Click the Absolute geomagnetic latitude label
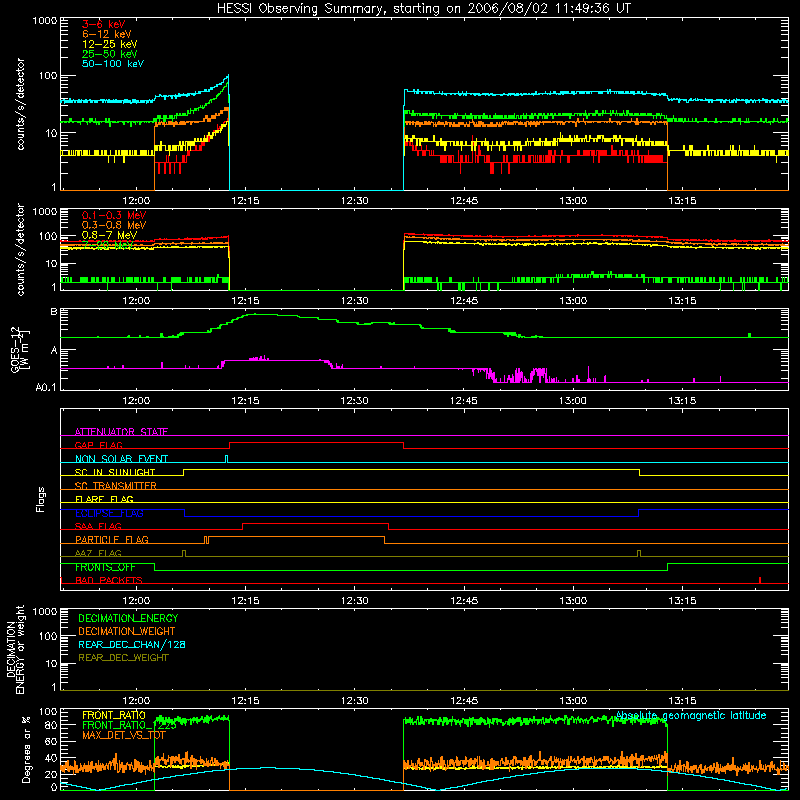 click(691, 715)
